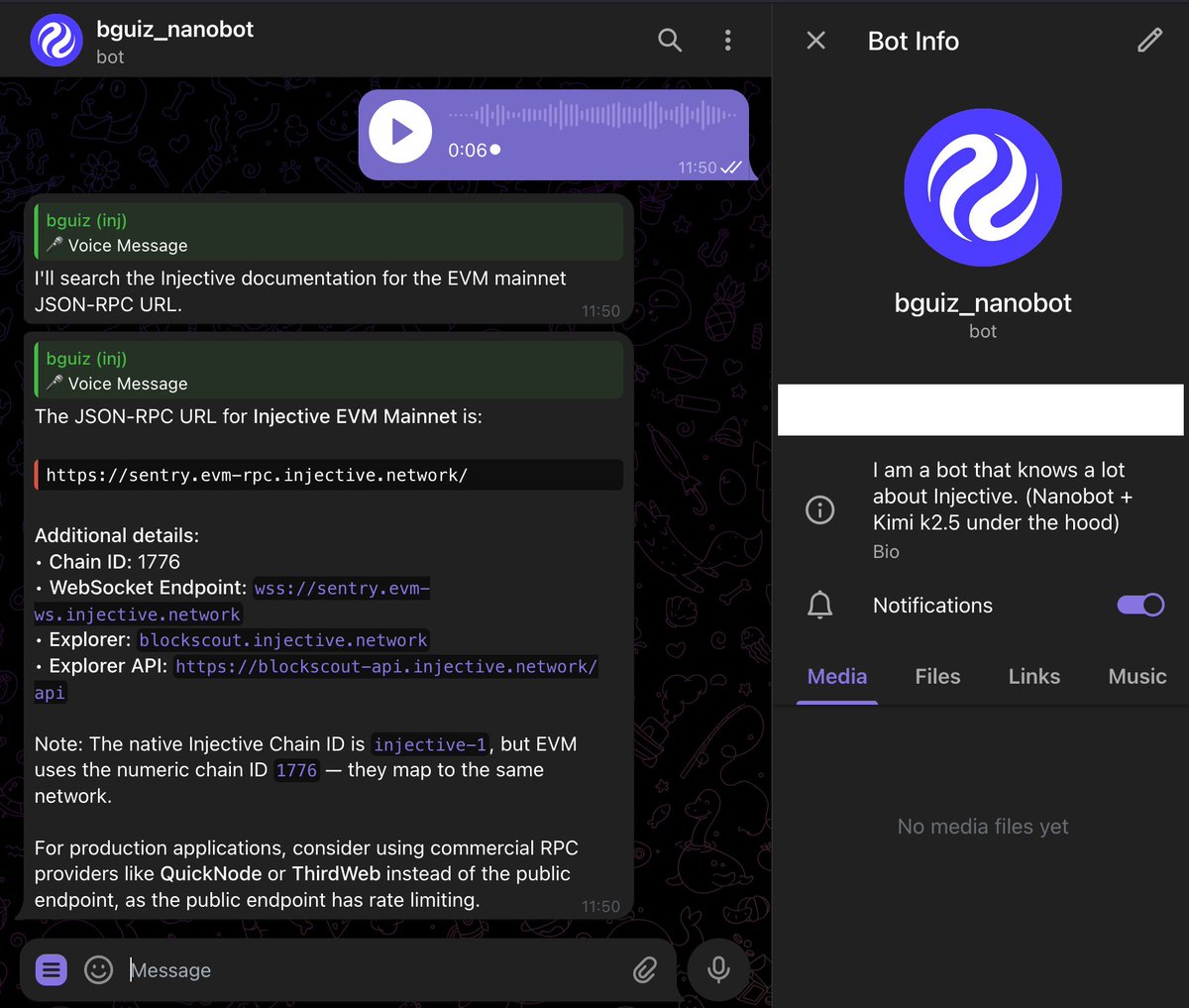This screenshot has height=1008, width=1189.
Task: Click the 'Bot Info' panel heading
Action: (x=914, y=41)
